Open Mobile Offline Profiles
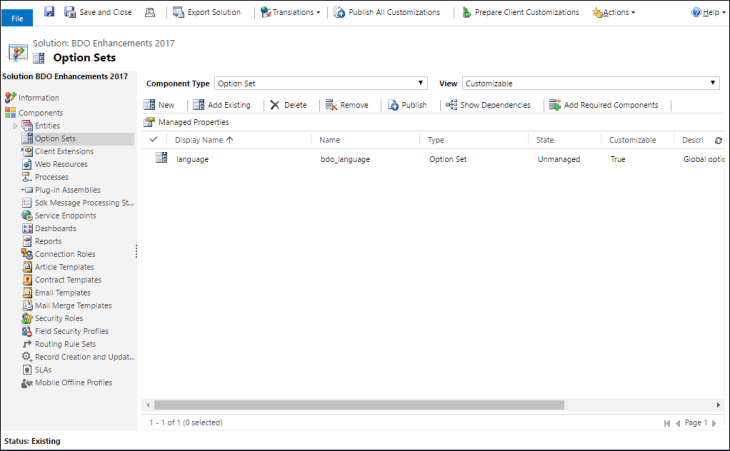The width and height of the screenshot is (730, 451). [67, 383]
